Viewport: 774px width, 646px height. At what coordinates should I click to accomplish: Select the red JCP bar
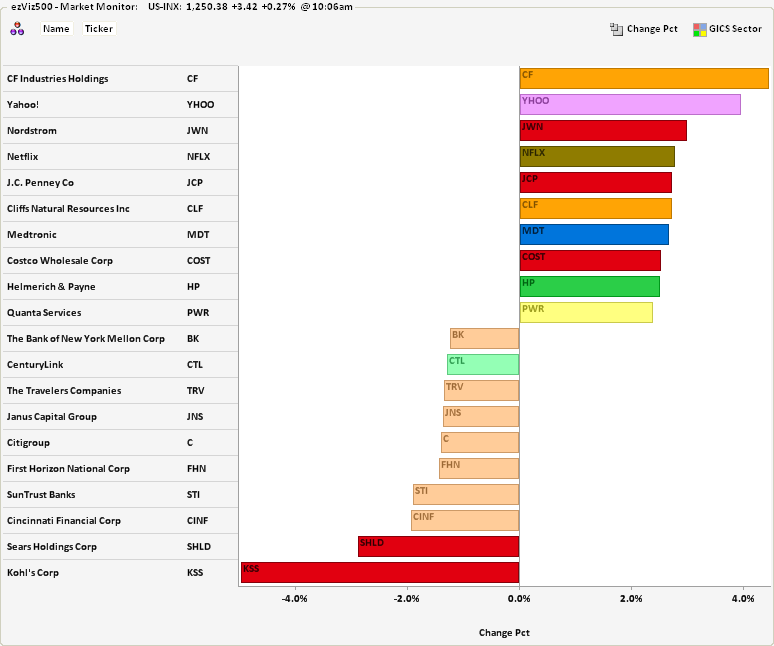click(596, 183)
